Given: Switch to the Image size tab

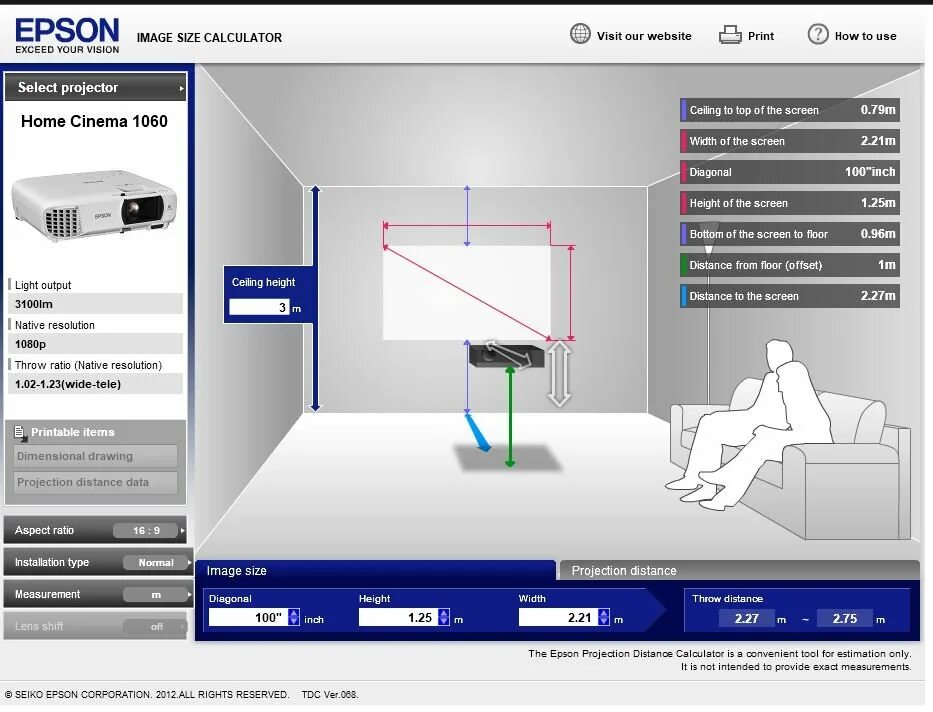Looking at the screenshot, I should pos(375,570).
